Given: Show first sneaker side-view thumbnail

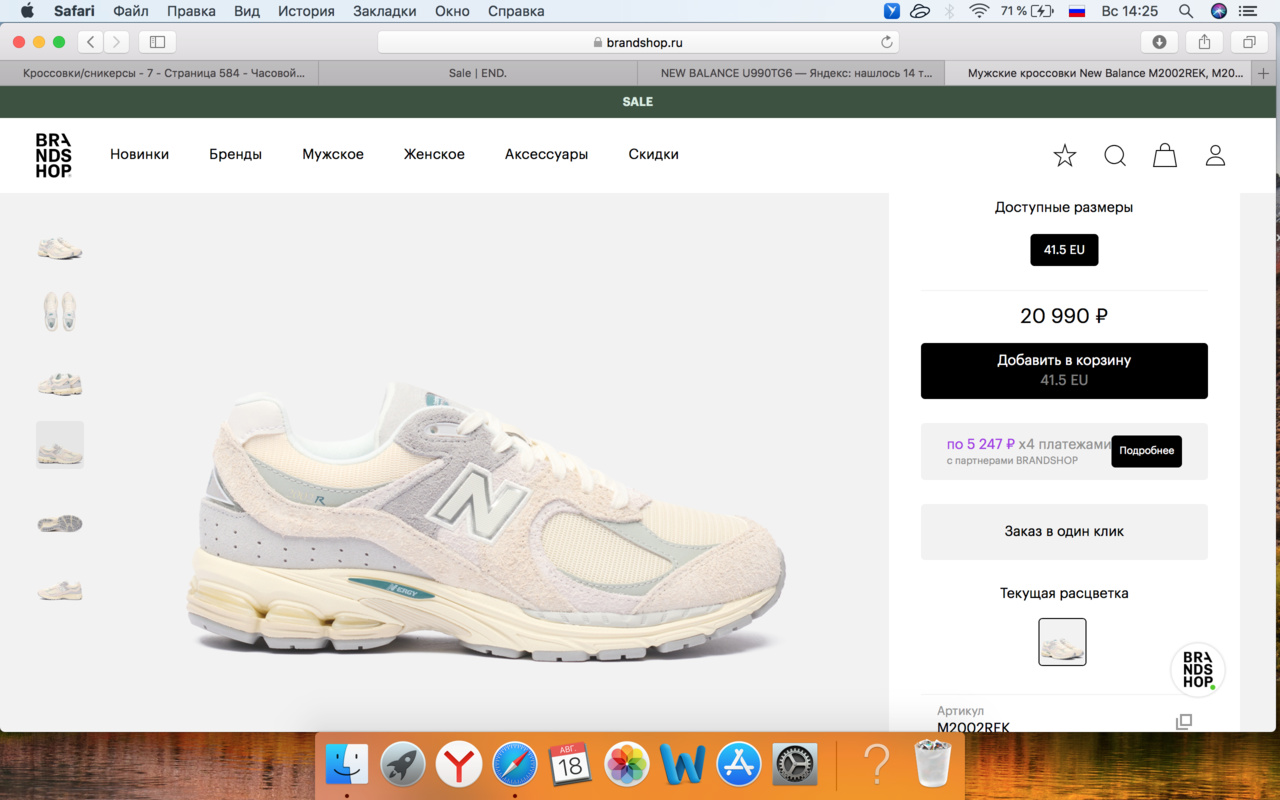Looking at the screenshot, I should (60, 247).
